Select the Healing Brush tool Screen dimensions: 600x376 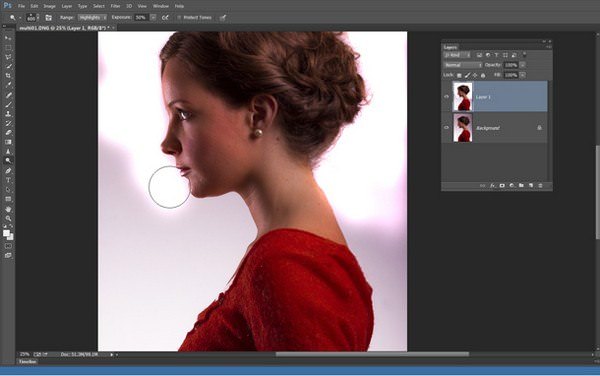tap(8, 95)
